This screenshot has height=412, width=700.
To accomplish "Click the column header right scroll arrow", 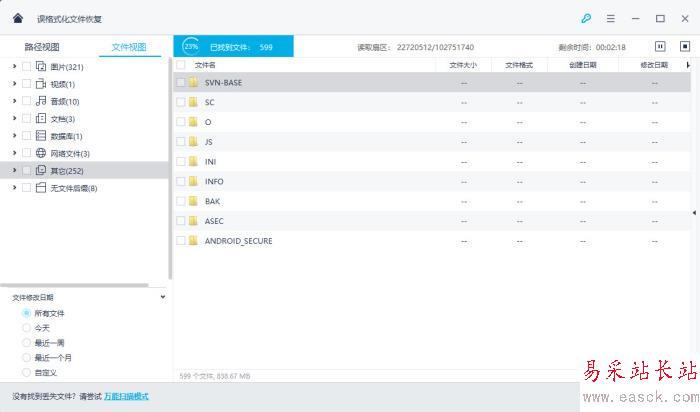I will coord(688,65).
